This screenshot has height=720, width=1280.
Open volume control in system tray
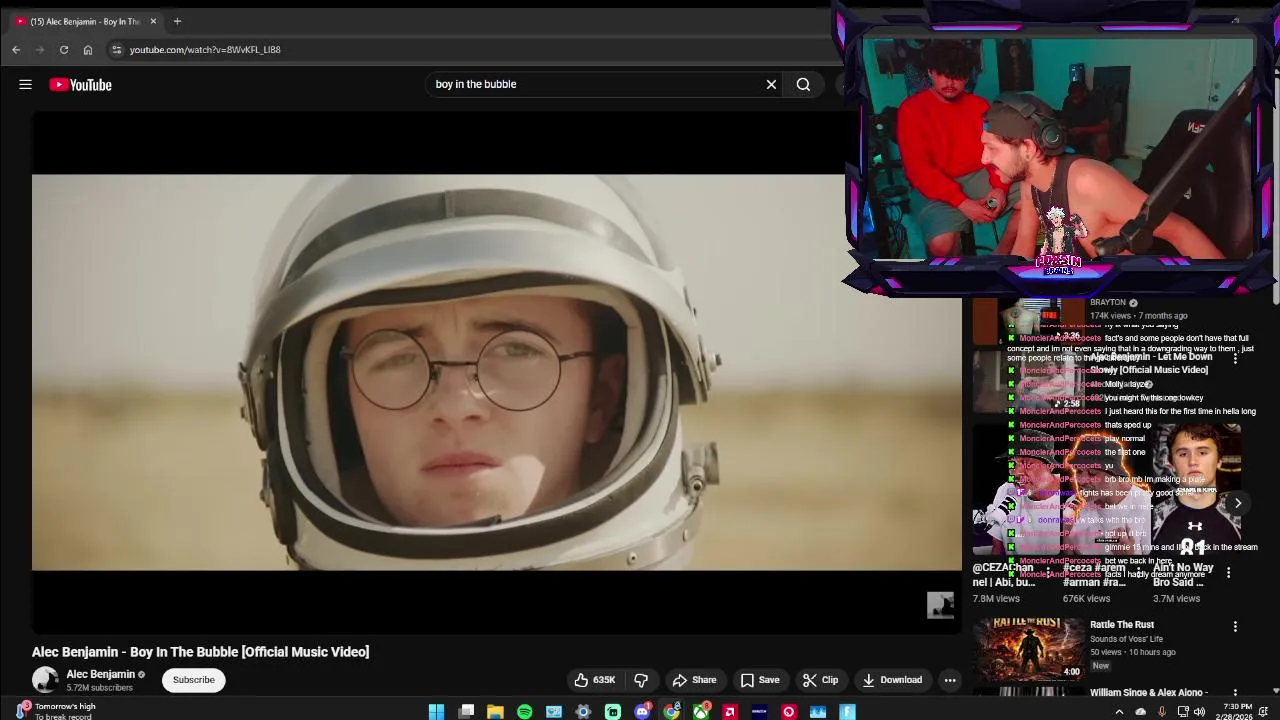tap(1200, 712)
